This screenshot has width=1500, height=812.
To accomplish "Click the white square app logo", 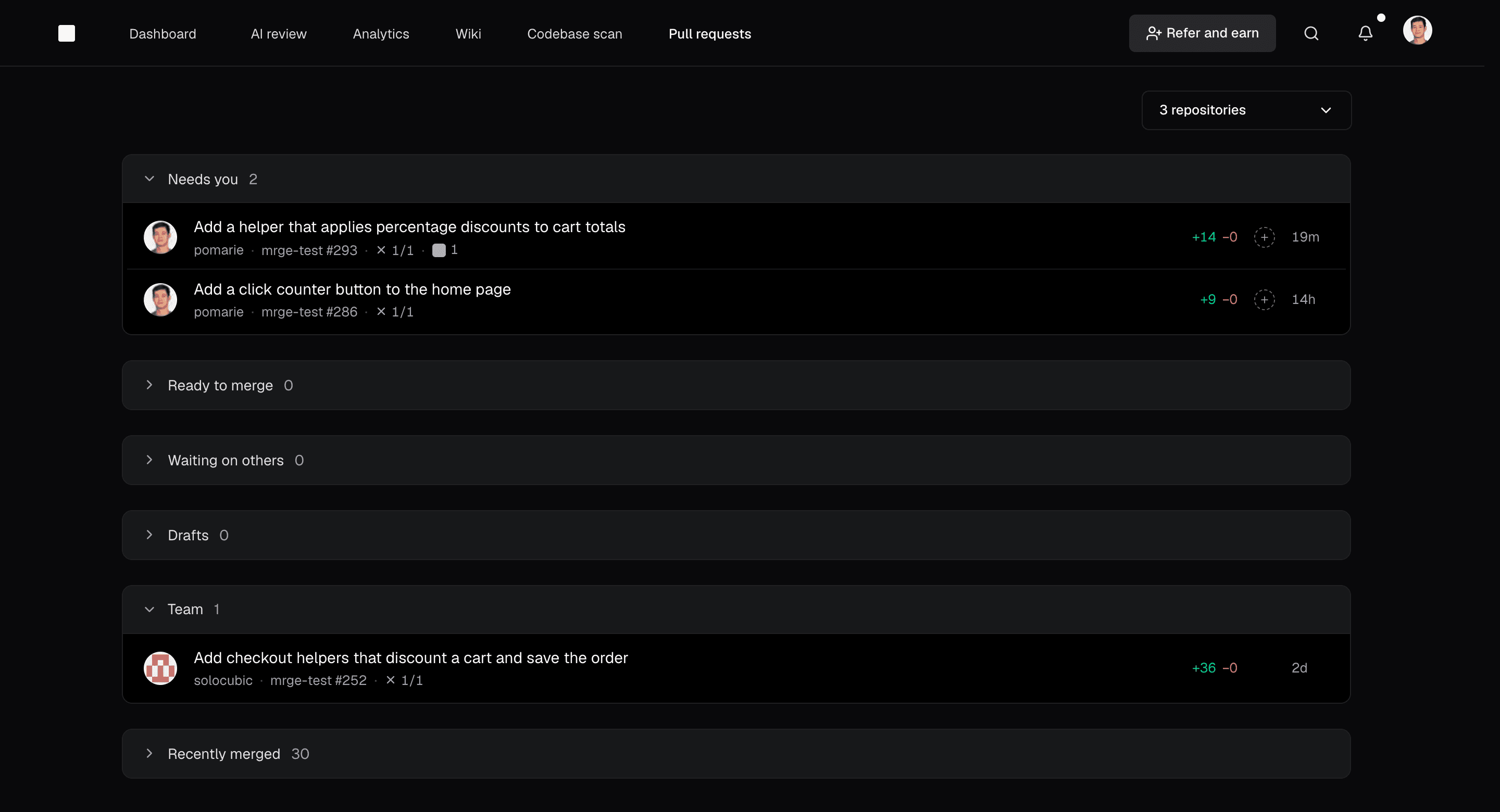I will tap(66, 33).
